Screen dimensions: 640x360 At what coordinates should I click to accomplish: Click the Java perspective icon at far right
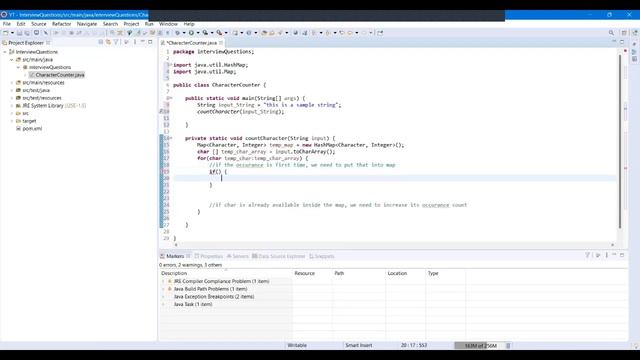tap(635, 33)
